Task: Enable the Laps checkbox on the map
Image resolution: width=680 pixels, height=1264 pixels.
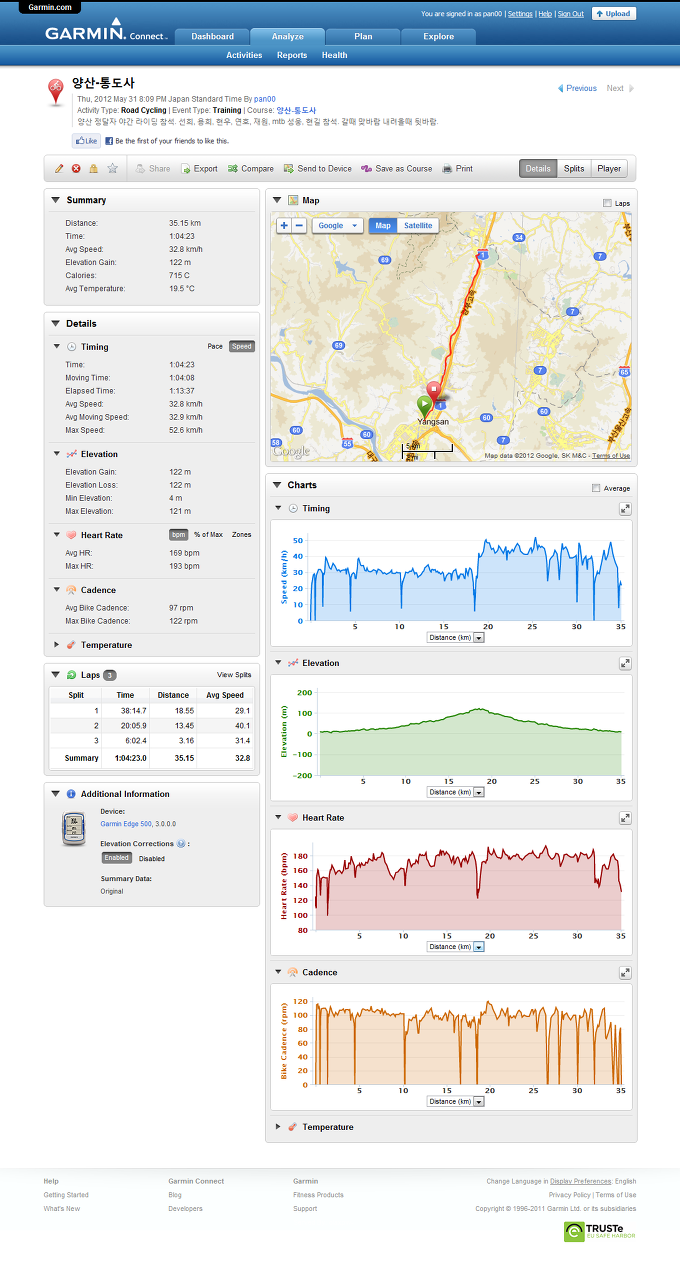Action: coord(608,202)
